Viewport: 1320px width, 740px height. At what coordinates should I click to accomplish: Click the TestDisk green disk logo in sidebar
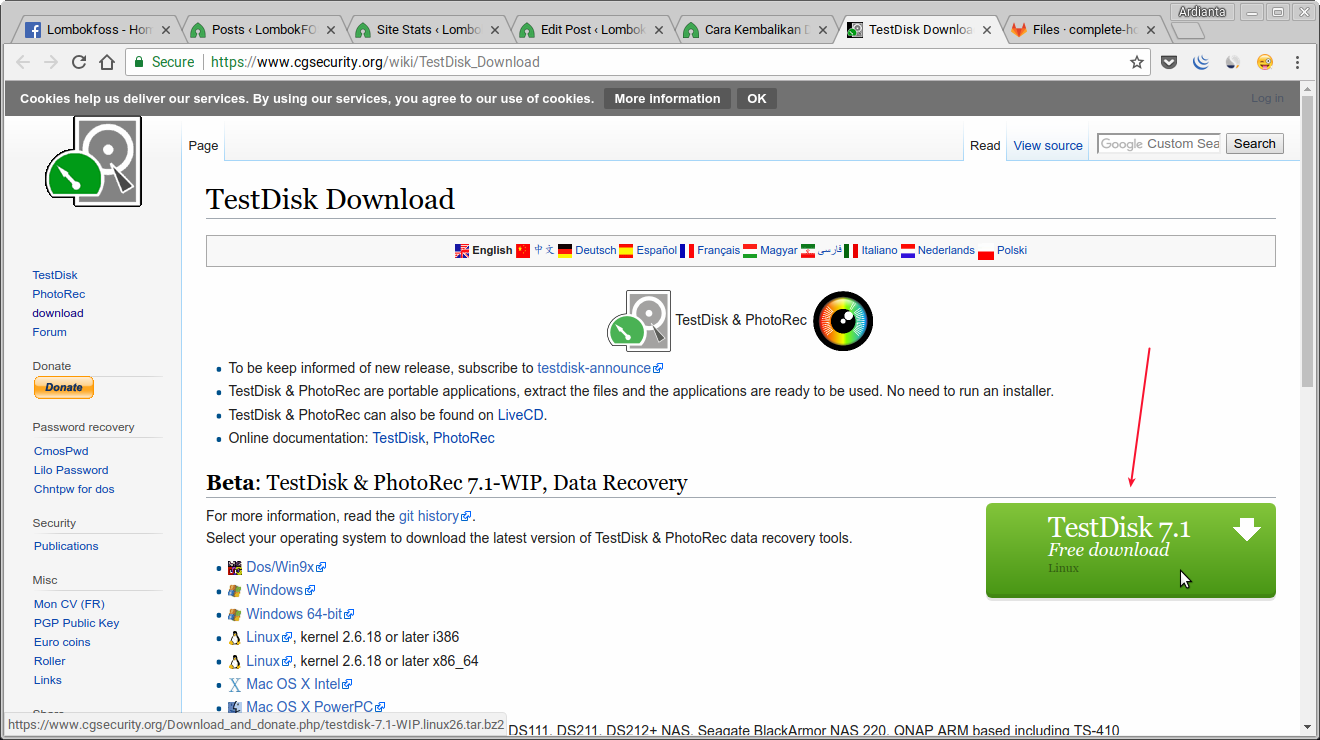click(92, 160)
